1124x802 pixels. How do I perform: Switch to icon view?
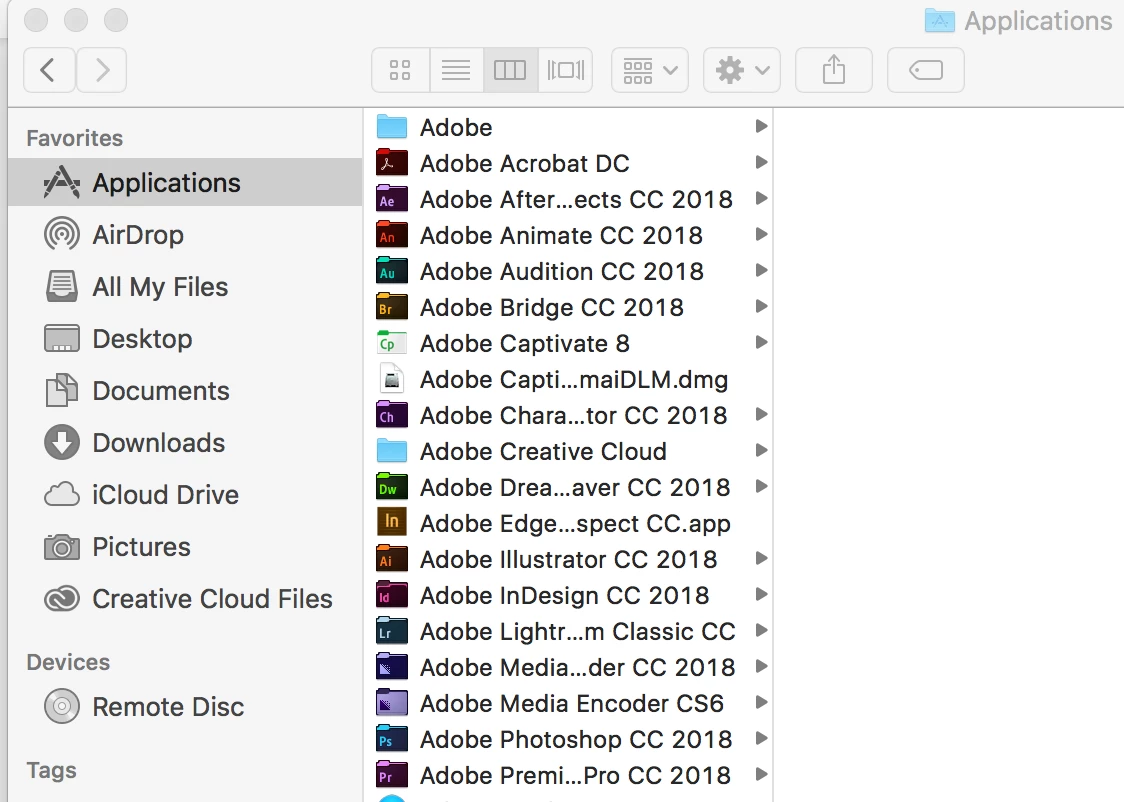pos(400,70)
